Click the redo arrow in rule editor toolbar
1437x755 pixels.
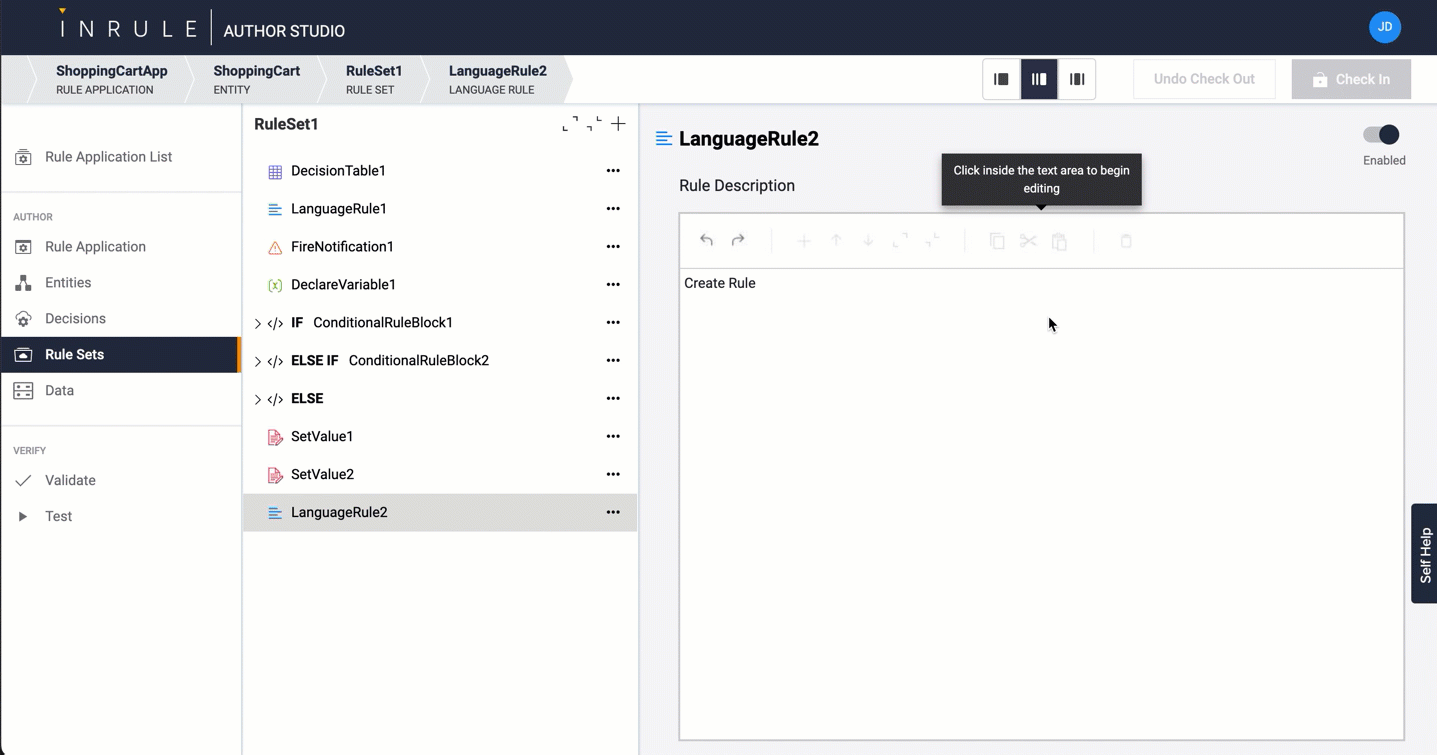738,240
